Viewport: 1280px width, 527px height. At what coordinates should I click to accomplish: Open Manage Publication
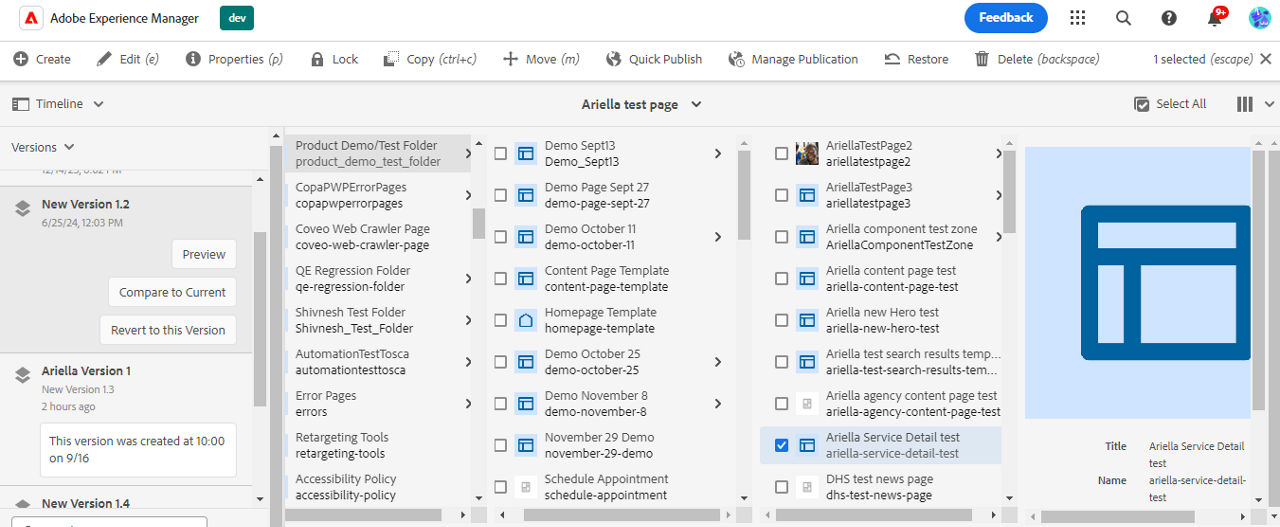click(793, 59)
